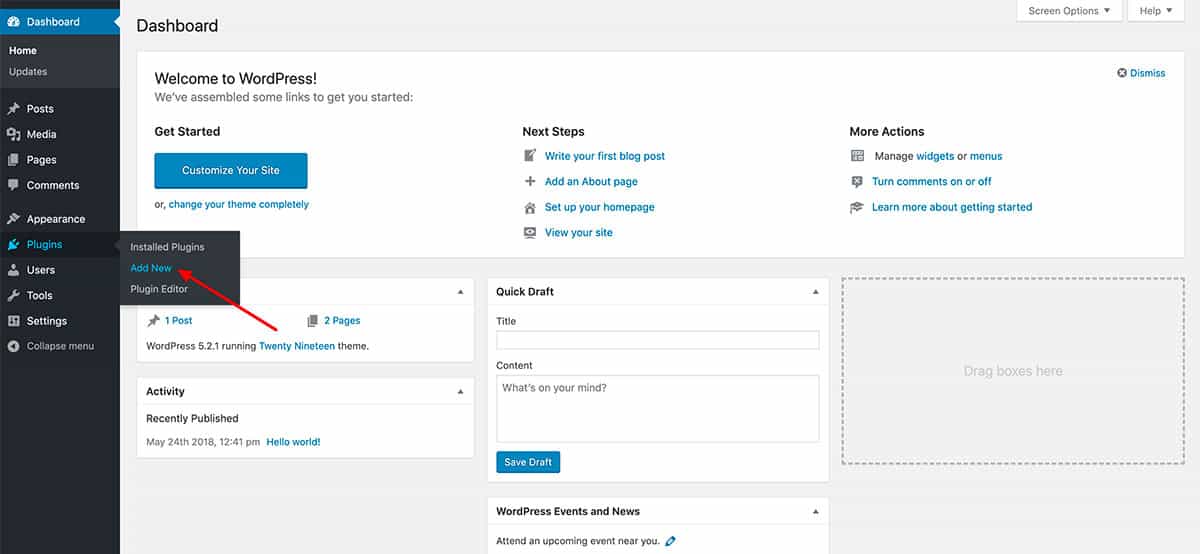Open the Settings menu label
This screenshot has width=1200, height=554.
coord(47,321)
